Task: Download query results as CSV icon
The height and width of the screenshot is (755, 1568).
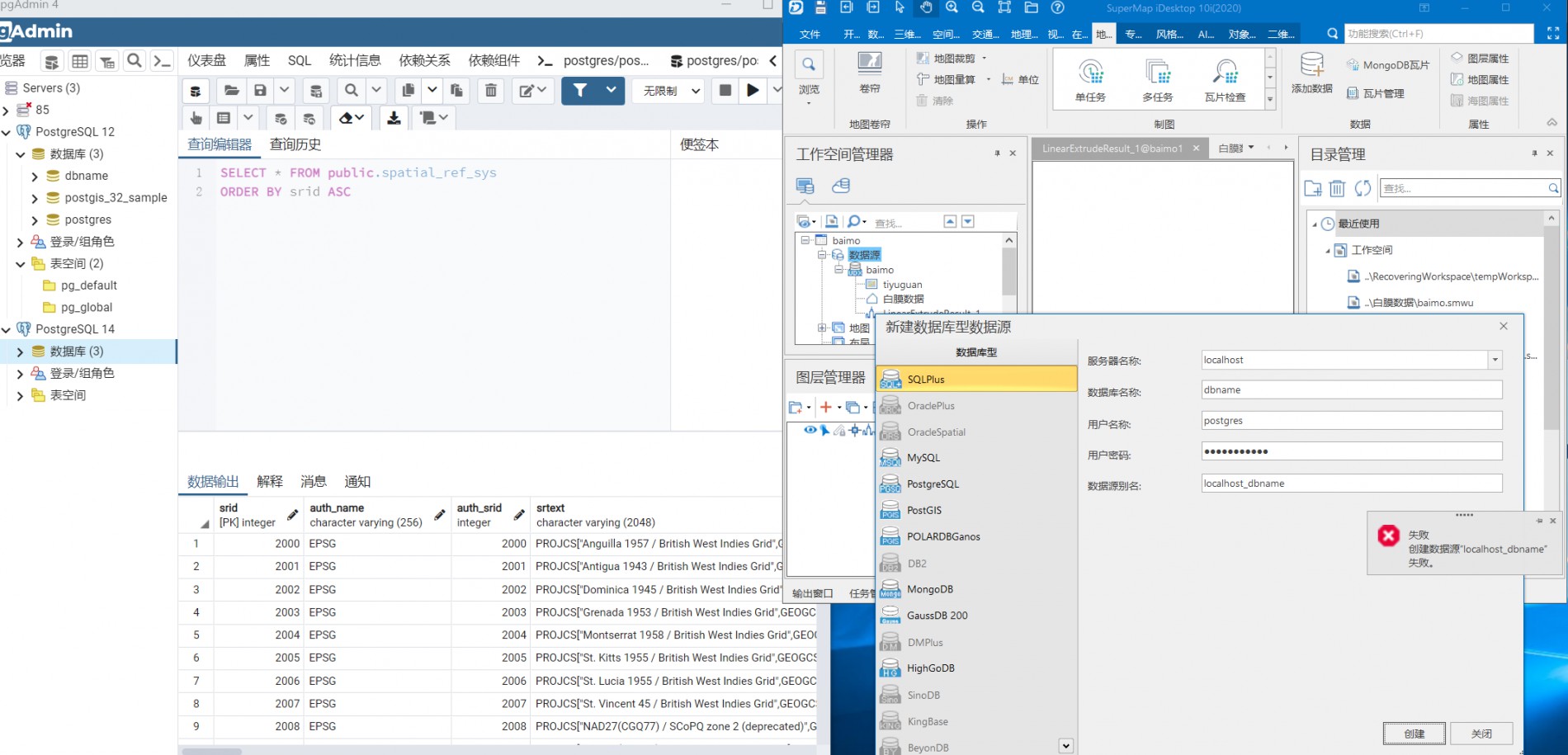Action: [394, 118]
